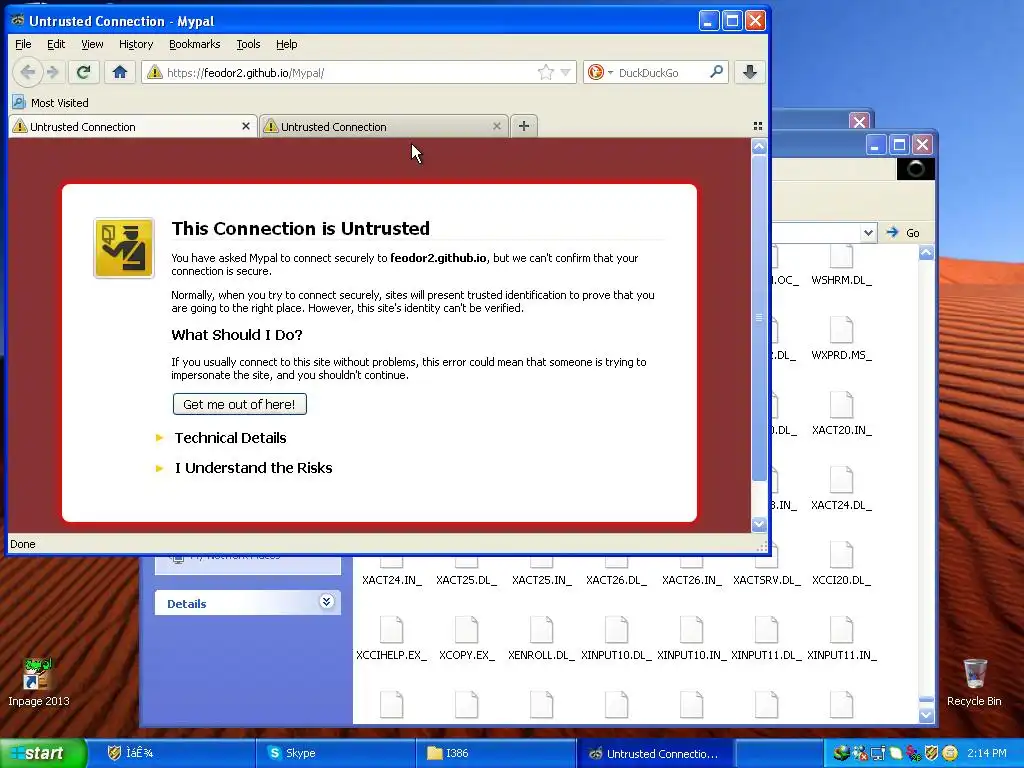
Task: Click the browser Back arrow button
Action: tap(27, 72)
